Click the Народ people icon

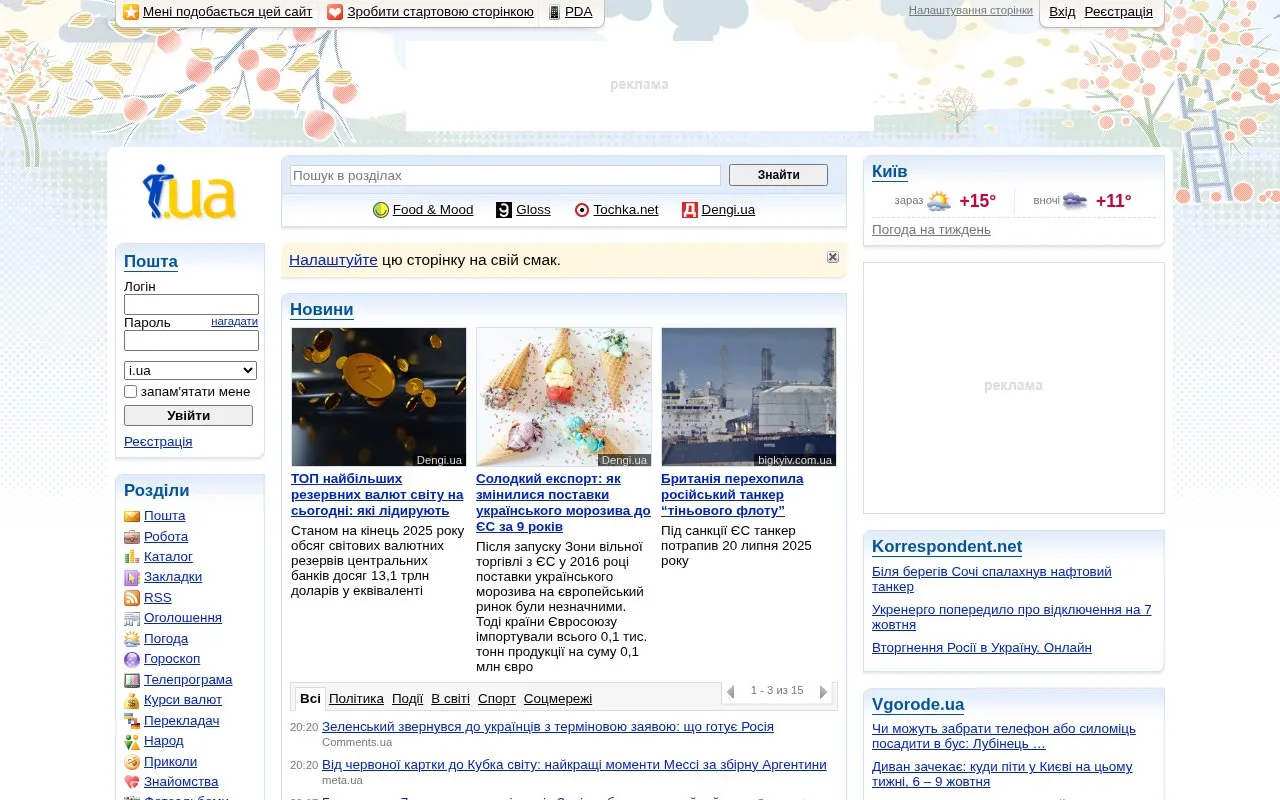click(132, 741)
